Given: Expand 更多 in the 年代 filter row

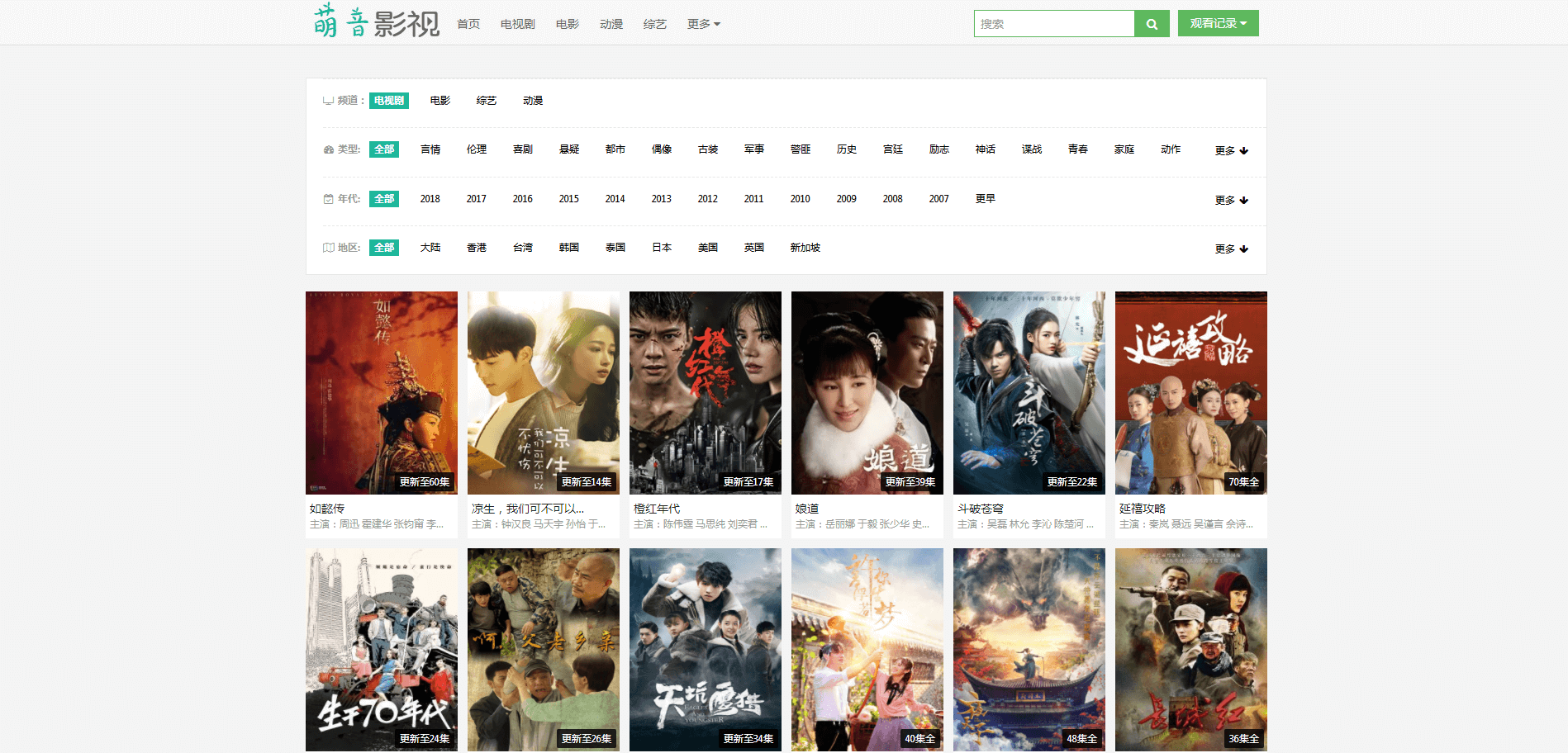Looking at the screenshot, I should coord(1231,200).
